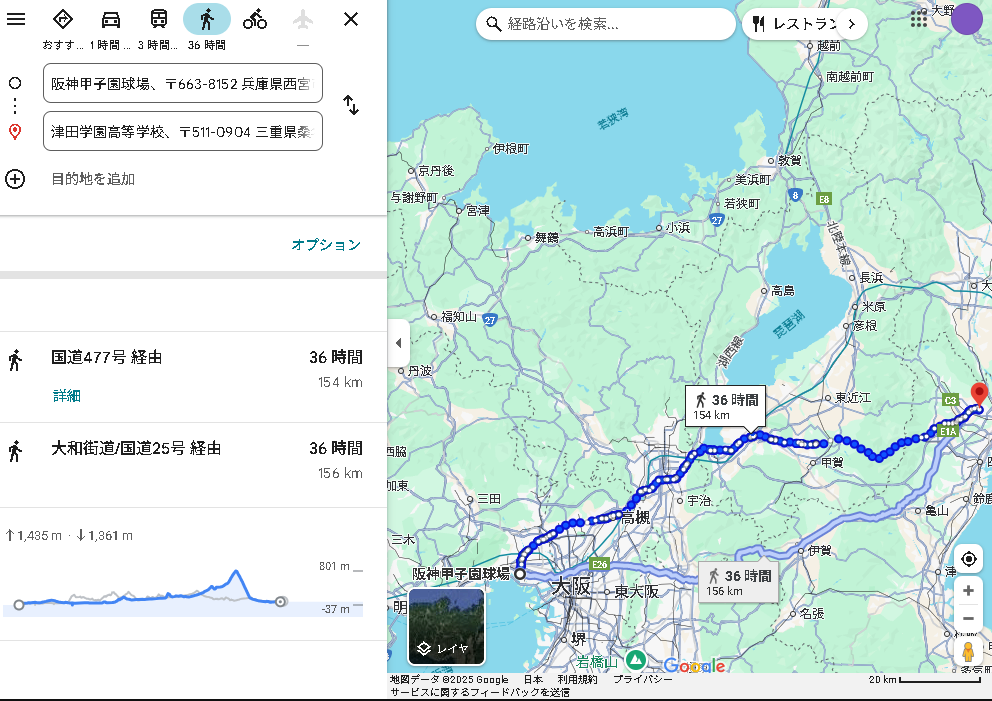Click the 名張 label on map
The width and height of the screenshot is (992, 701).
[812, 614]
